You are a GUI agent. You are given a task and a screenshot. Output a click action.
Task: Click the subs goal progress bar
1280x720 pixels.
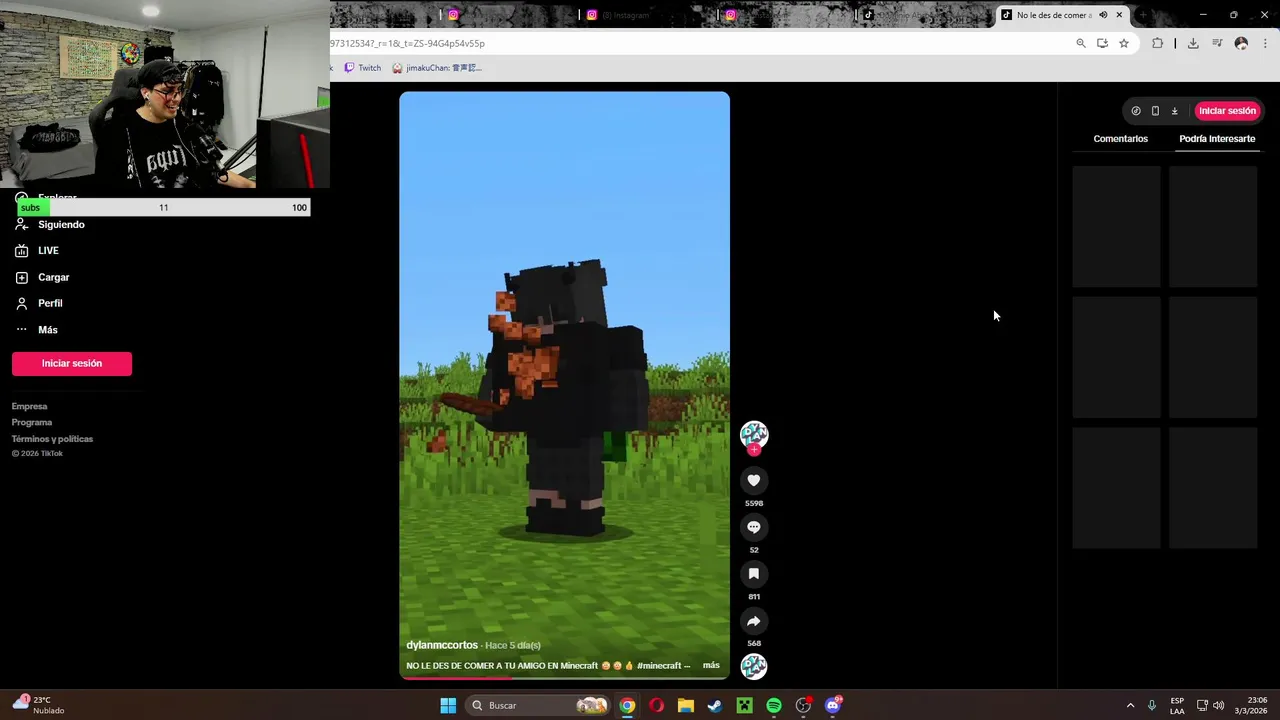click(163, 207)
